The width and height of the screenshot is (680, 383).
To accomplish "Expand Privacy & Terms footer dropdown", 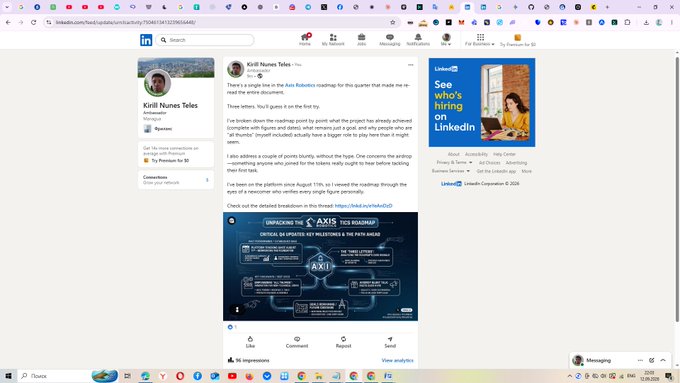I will pyautogui.click(x=454, y=163).
